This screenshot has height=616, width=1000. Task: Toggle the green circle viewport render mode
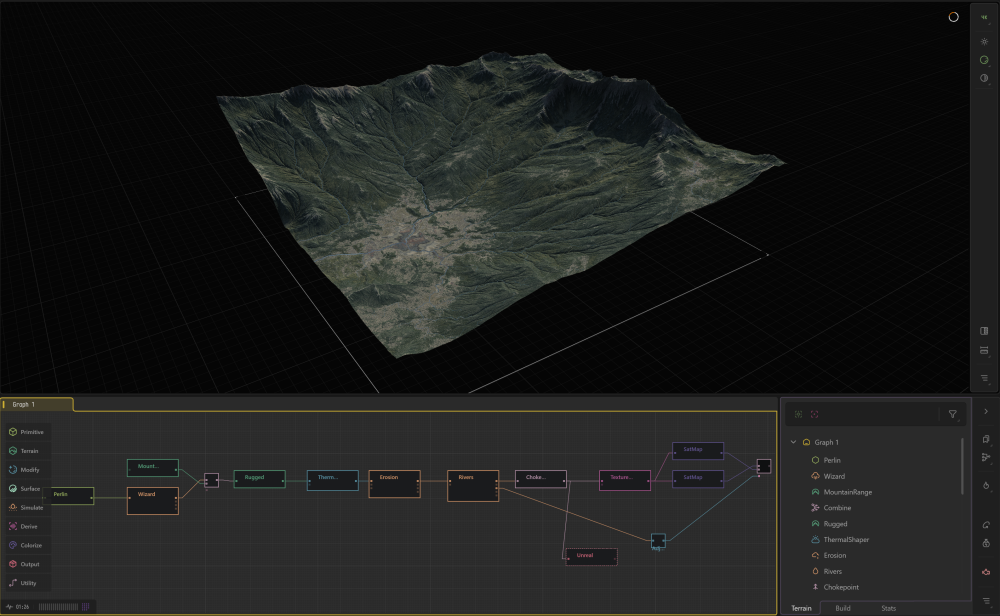coord(984,60)
